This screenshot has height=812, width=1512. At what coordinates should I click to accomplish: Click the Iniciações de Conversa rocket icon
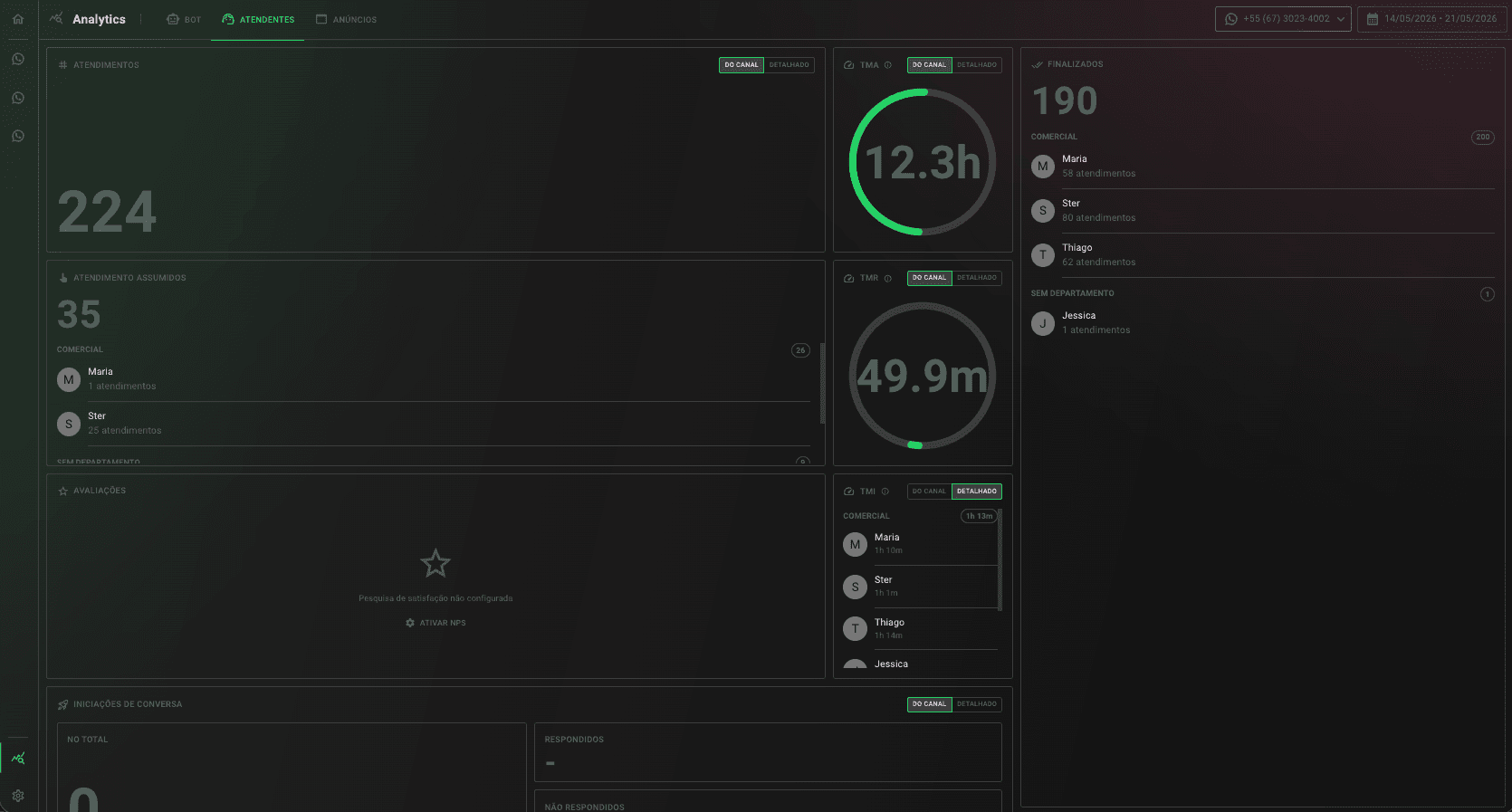click(x=62, y=704)
